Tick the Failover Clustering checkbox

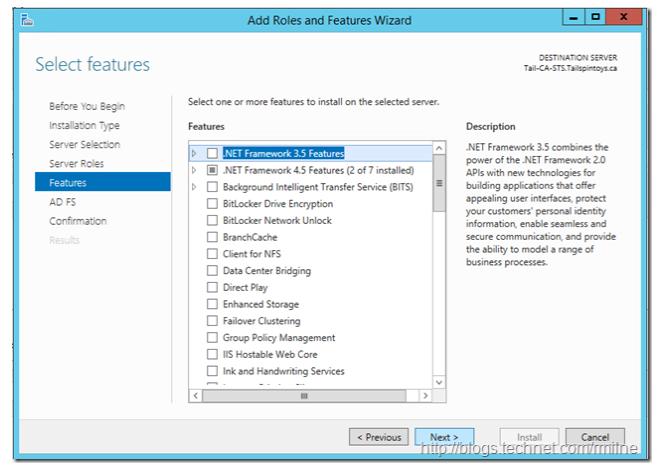[x=212, y=321]
